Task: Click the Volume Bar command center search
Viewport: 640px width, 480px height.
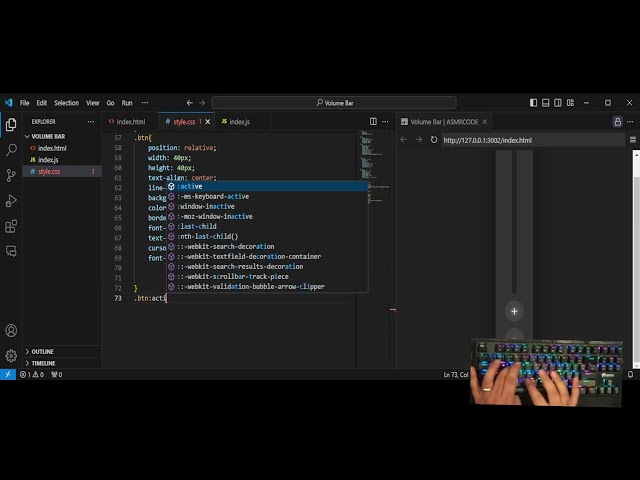Action: pos(334,103)
